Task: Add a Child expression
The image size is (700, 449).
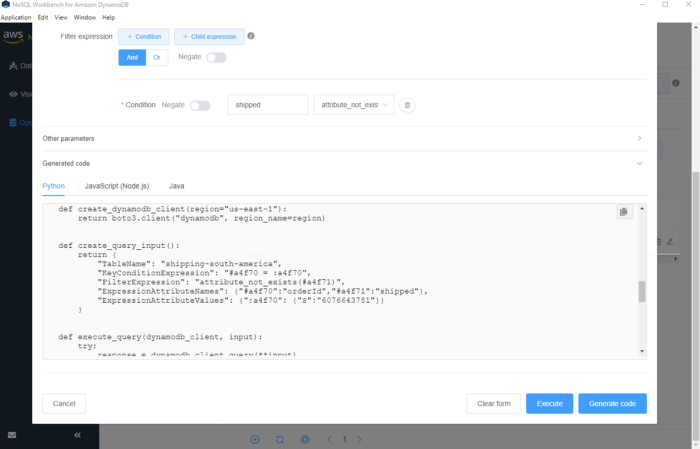Action: coord(209,37)
